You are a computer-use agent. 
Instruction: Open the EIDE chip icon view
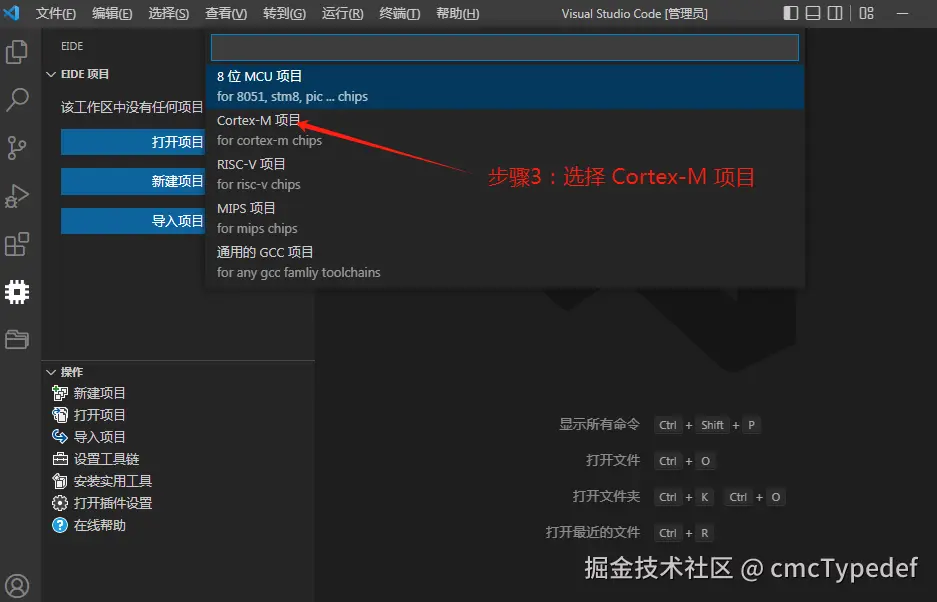[x=17, y=292]
